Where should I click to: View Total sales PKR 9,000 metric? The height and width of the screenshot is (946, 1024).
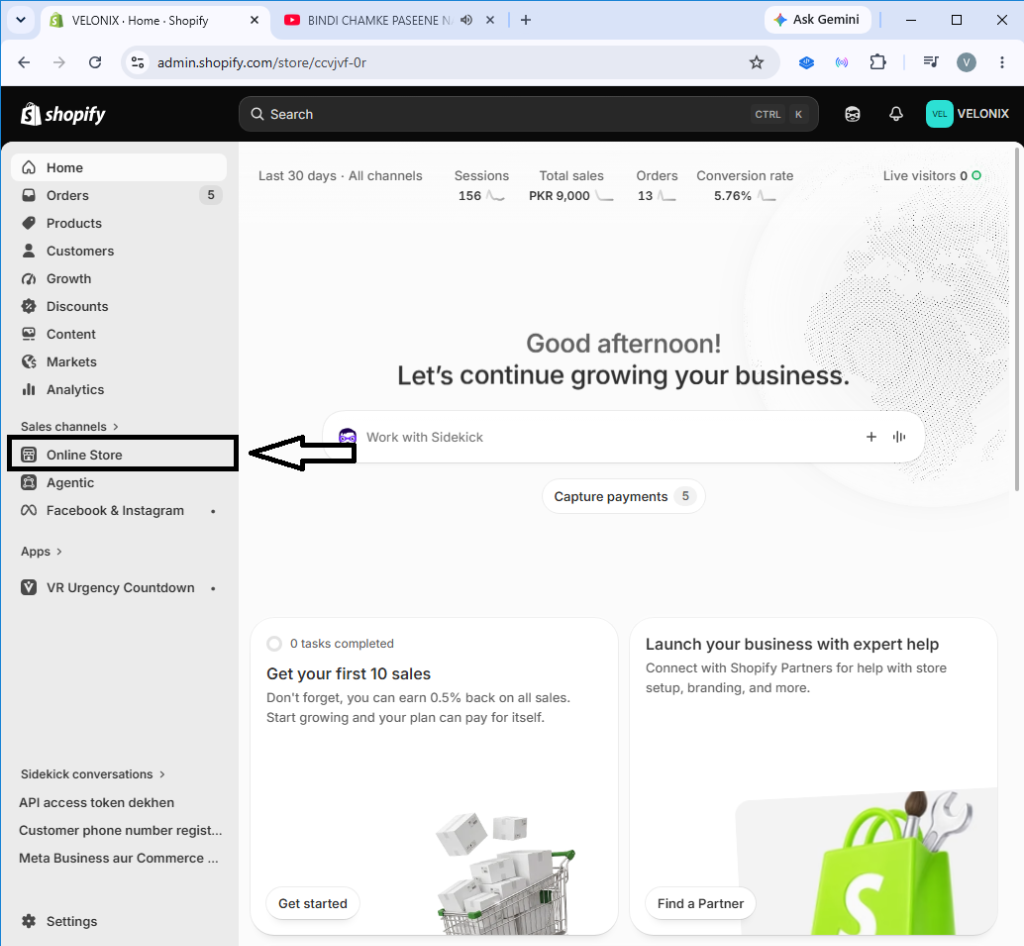(x=571, y=185)
